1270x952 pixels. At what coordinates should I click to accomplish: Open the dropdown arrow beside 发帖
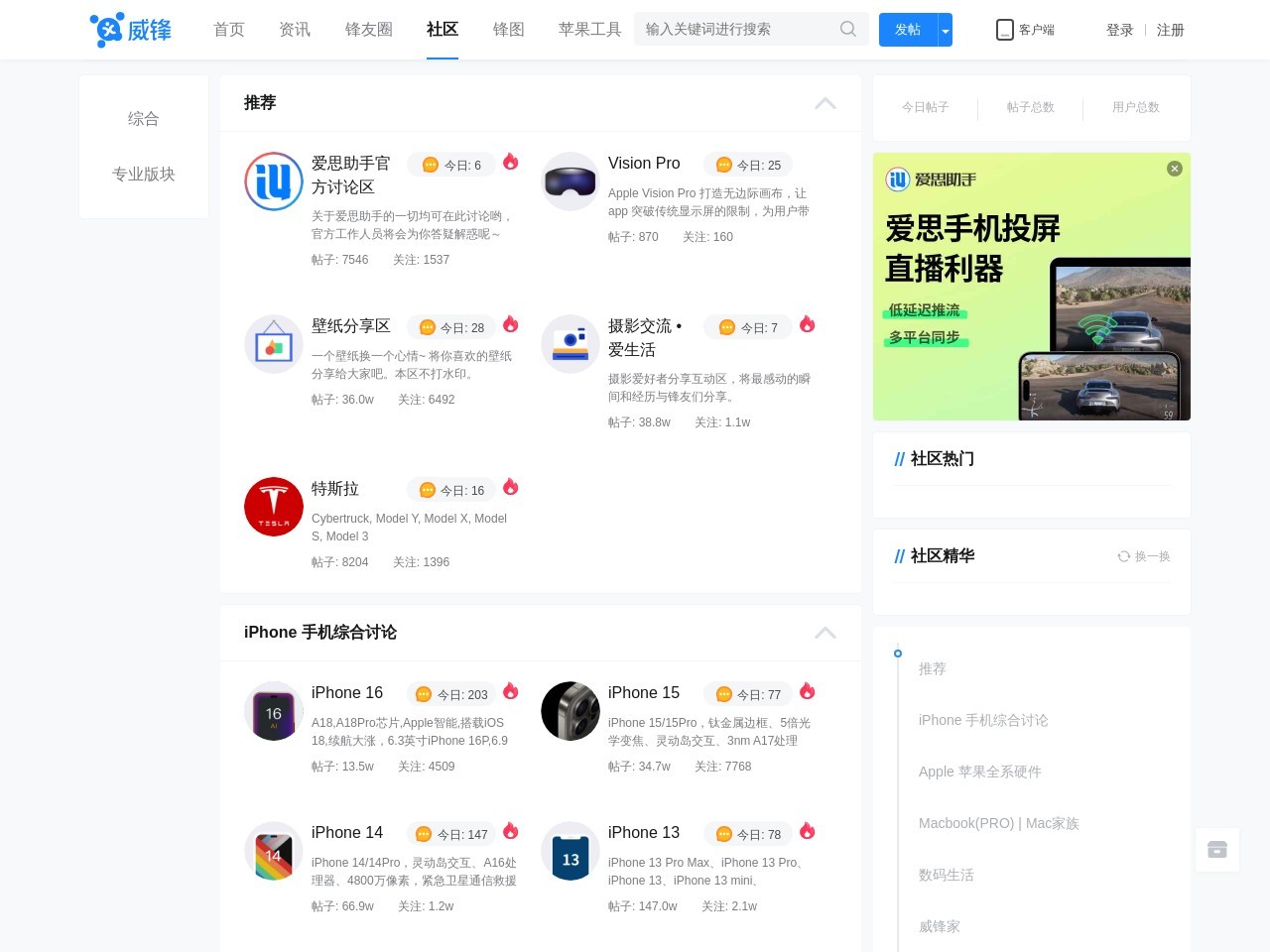pos(945,30)
